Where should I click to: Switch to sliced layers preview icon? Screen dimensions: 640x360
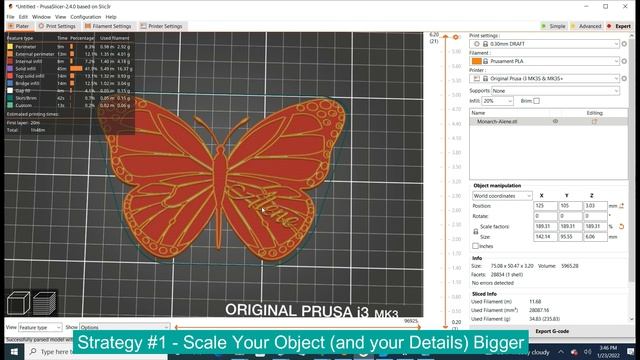coord(44,303)
